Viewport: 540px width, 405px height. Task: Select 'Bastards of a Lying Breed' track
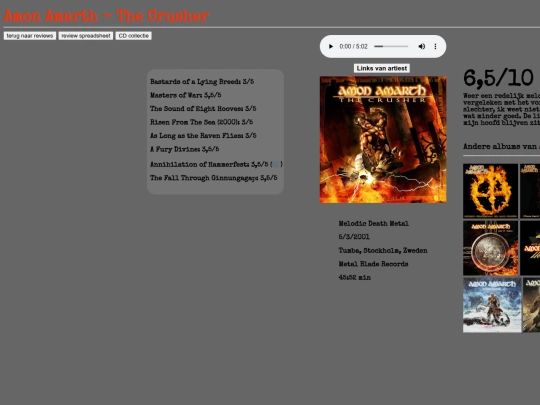pos(202,82)
